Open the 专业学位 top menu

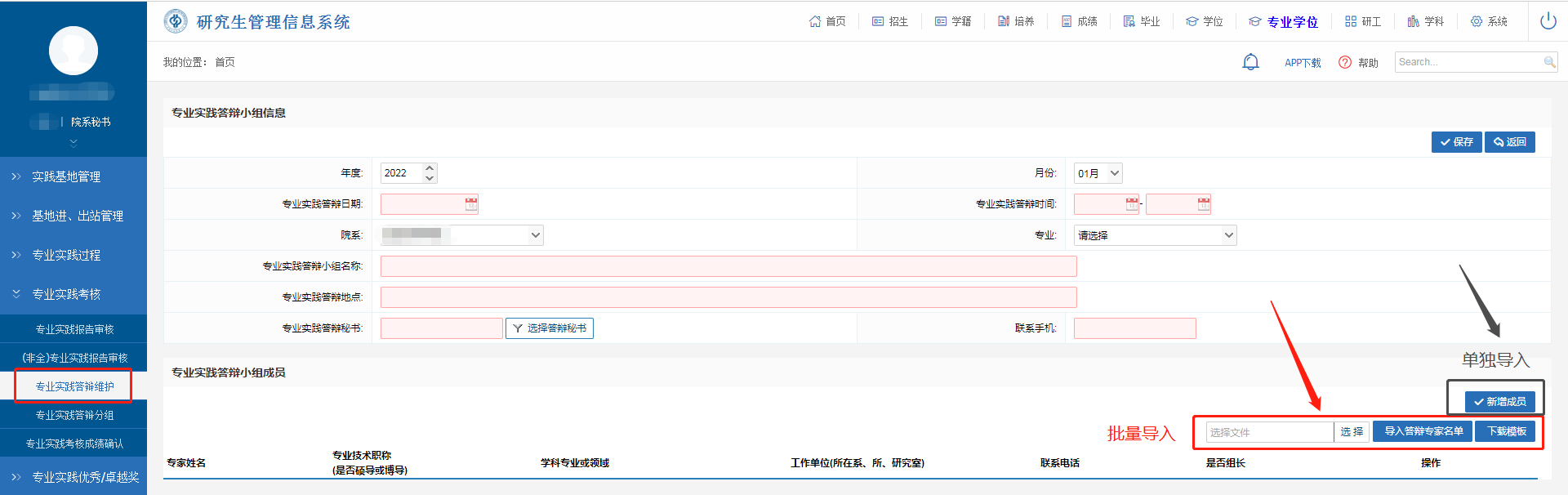1284,21
